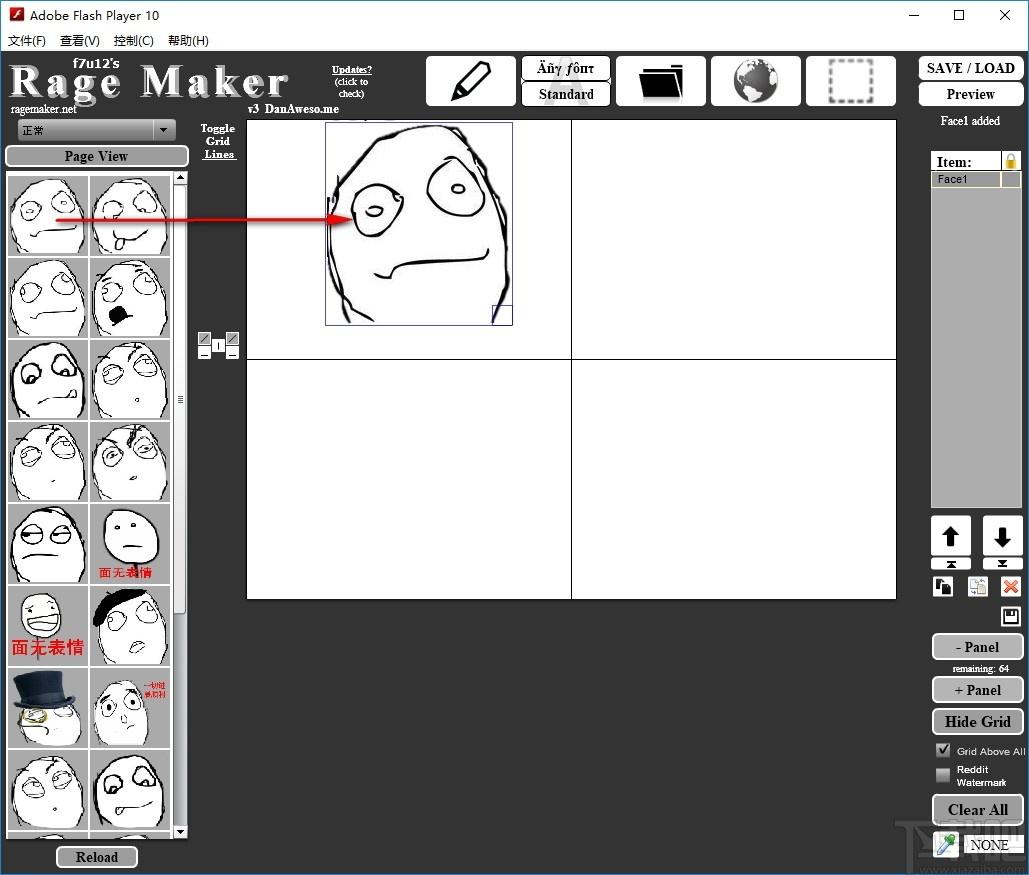The image size is (1029, 875).
Task: Click the face list scroll-up arrow
Action: (x=180, y=178)
